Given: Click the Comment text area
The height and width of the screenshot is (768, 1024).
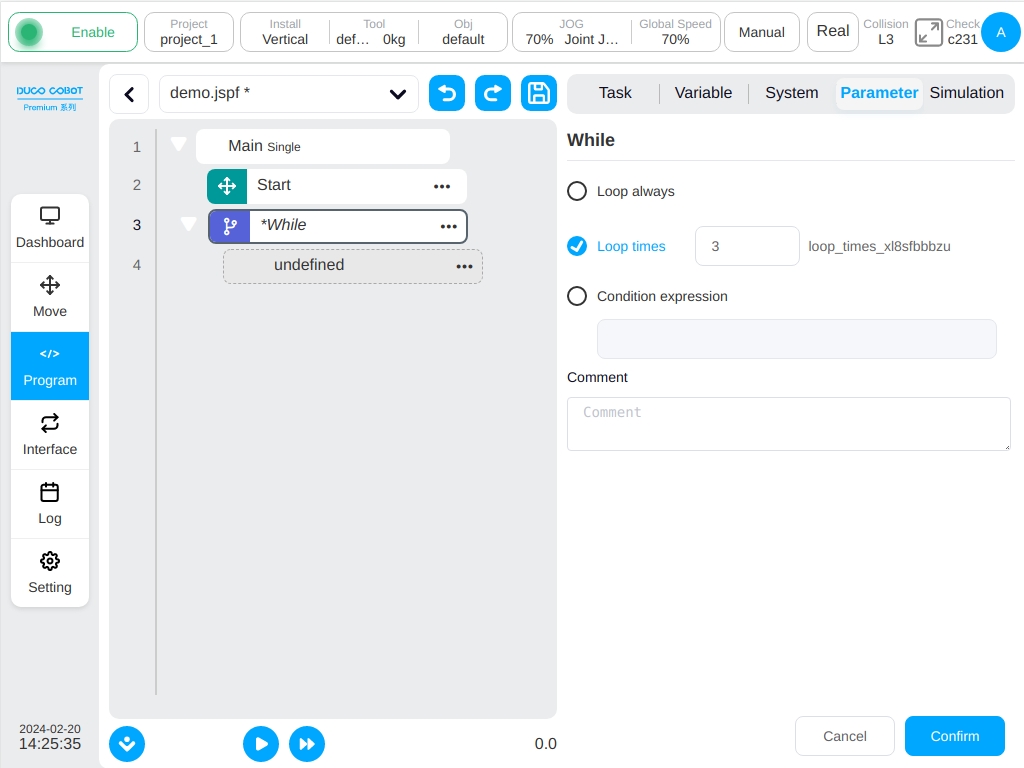Looking at the screenshot, I should (x=789, y=424).
